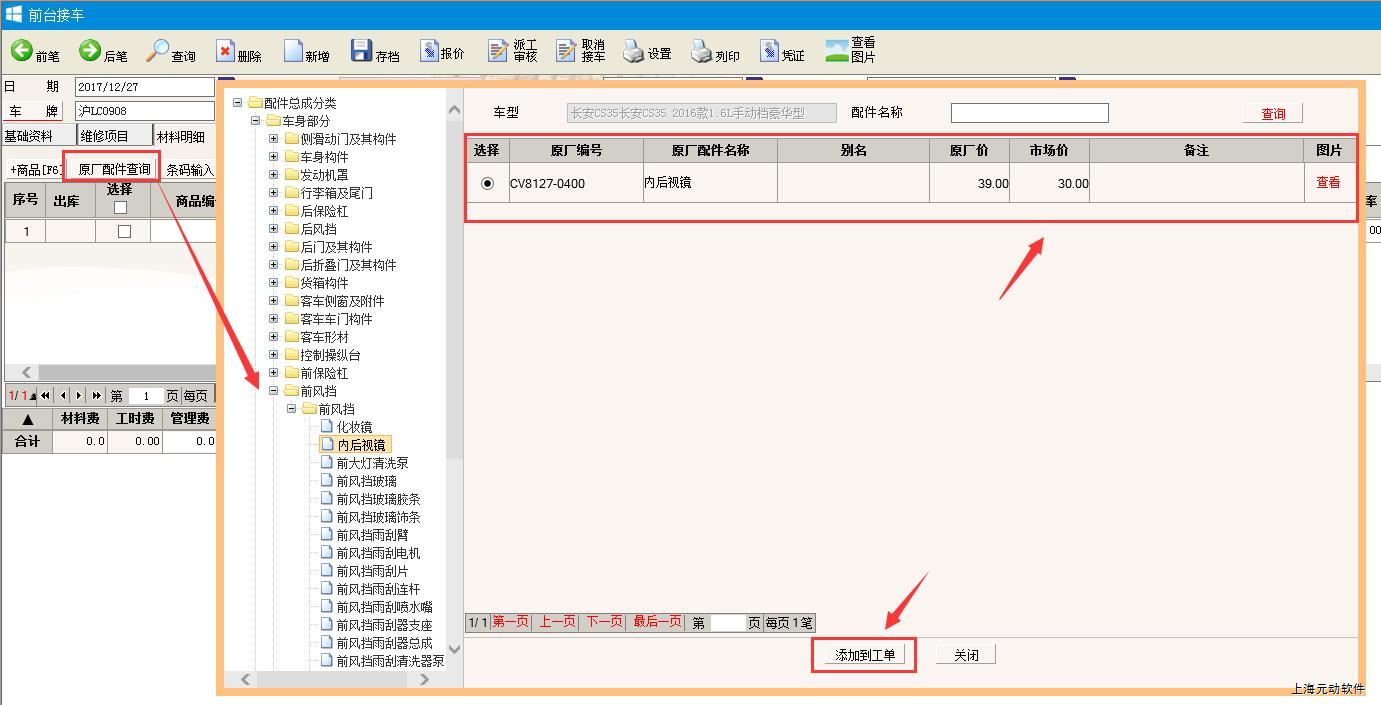Open 查看图片 picture viewer icon
Image resolution: width=1381 pixels, height=705 pixels.
pos(837,51)
